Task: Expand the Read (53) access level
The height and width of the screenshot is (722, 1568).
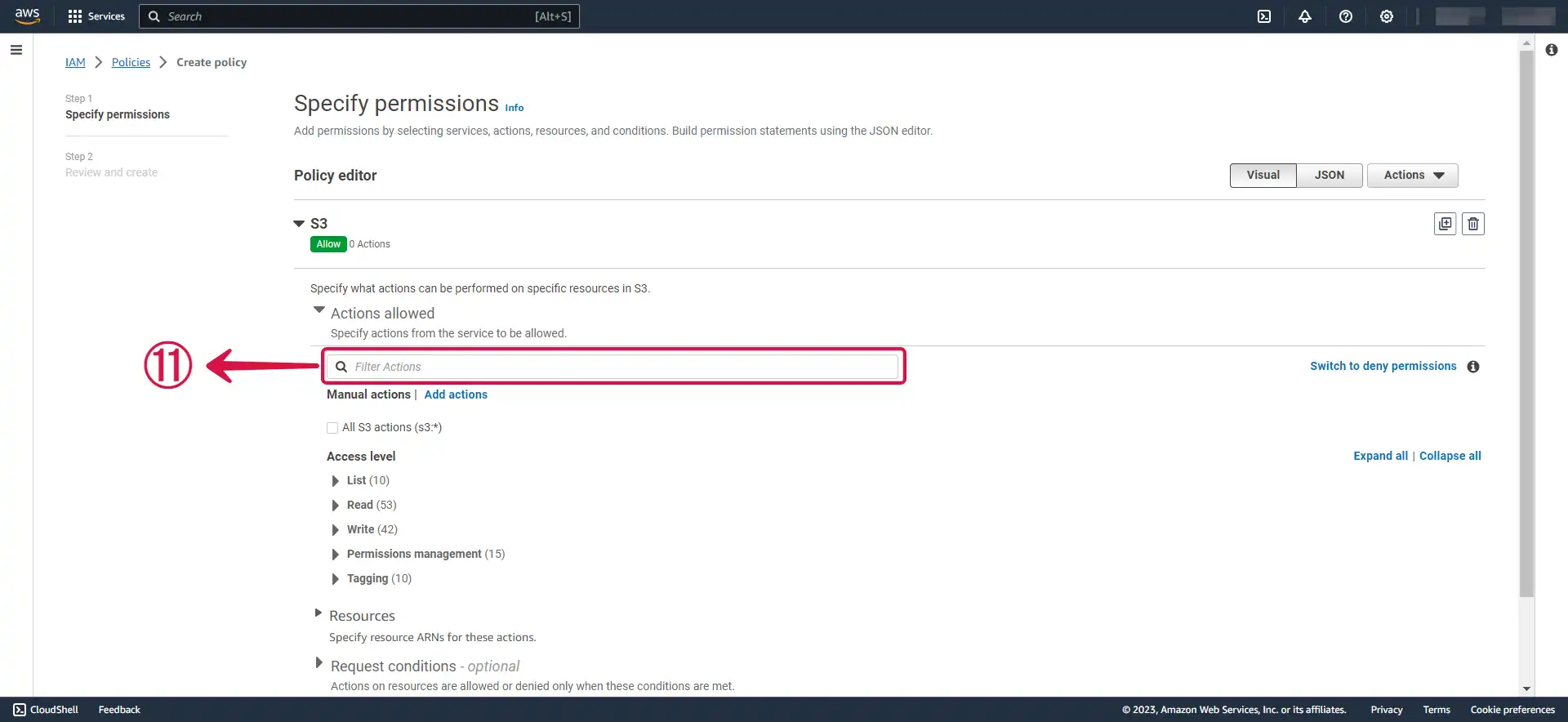Action: point(335,506)
